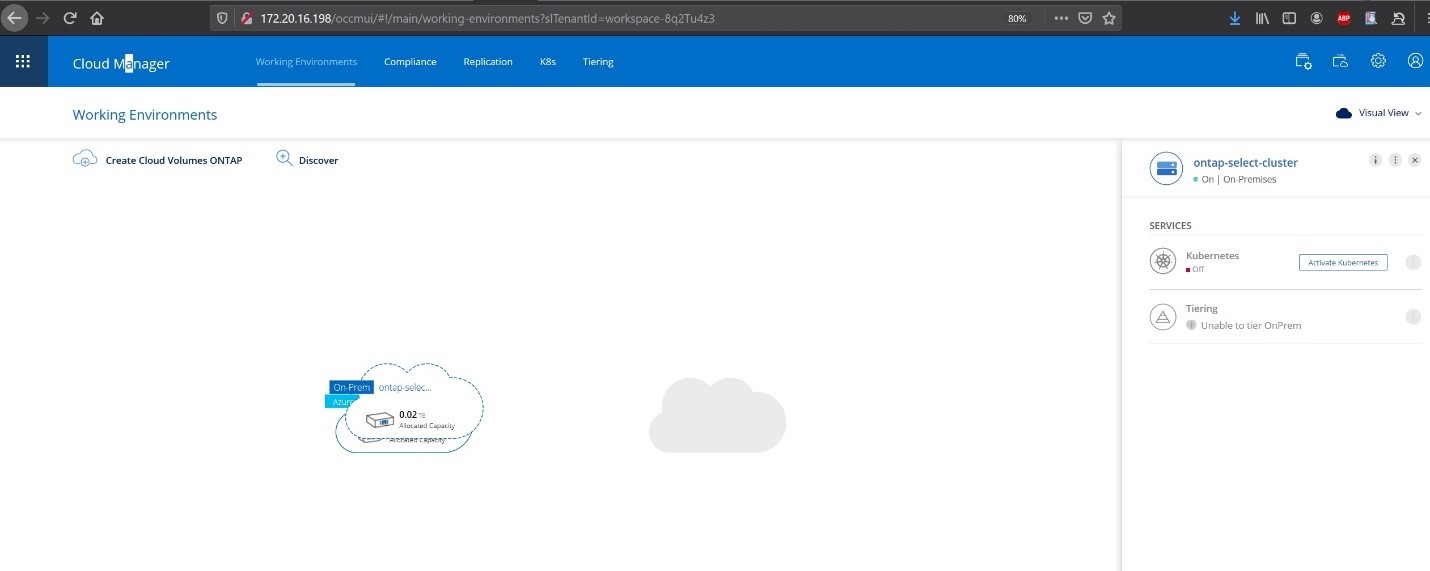Click the Kubernetes helm wheel icon
1430x571 pixels.
1163,262
